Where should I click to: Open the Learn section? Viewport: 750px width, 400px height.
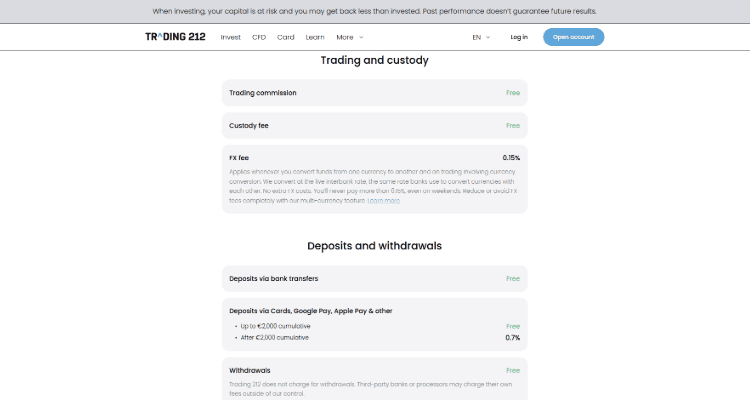[315, 37]
